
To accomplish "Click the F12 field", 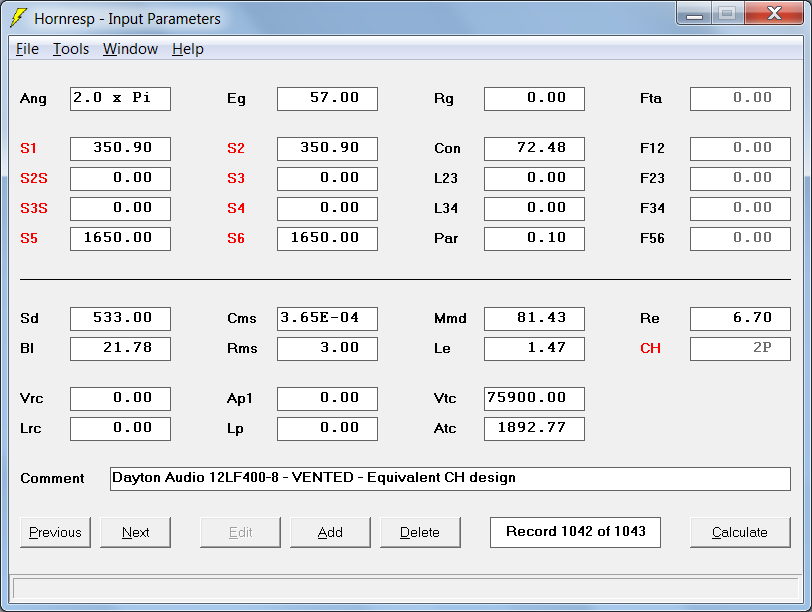I will tap(741, 149).
